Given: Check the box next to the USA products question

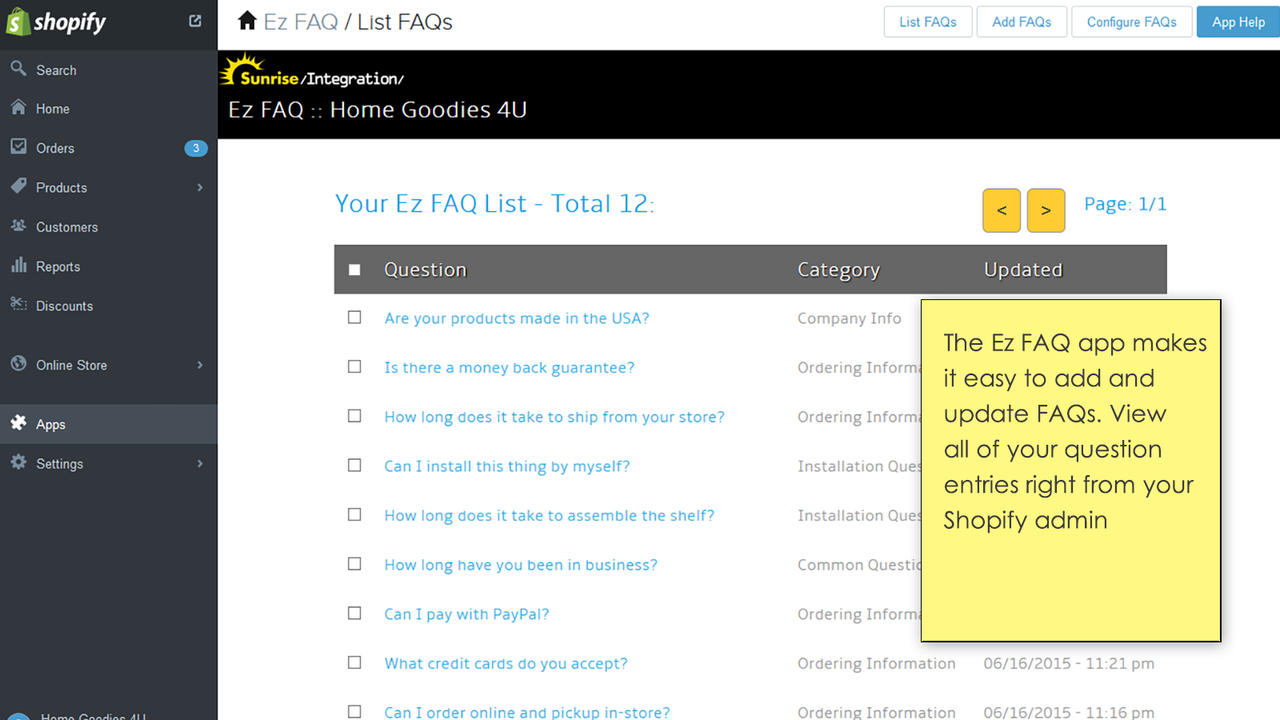Looking at the screenshot, I should pyautogui.click(x=354, y=316).
